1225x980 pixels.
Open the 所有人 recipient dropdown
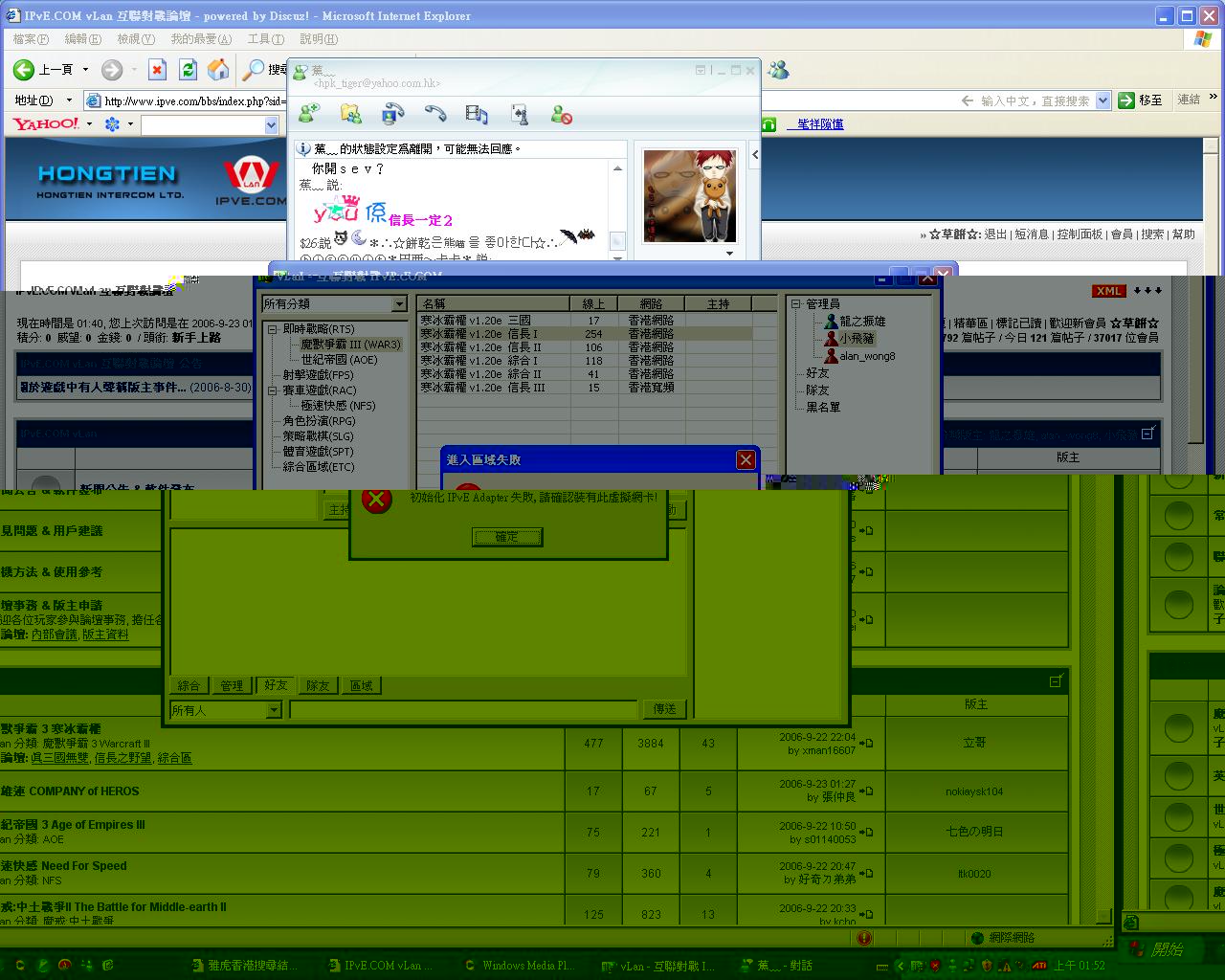pos(274,710)
